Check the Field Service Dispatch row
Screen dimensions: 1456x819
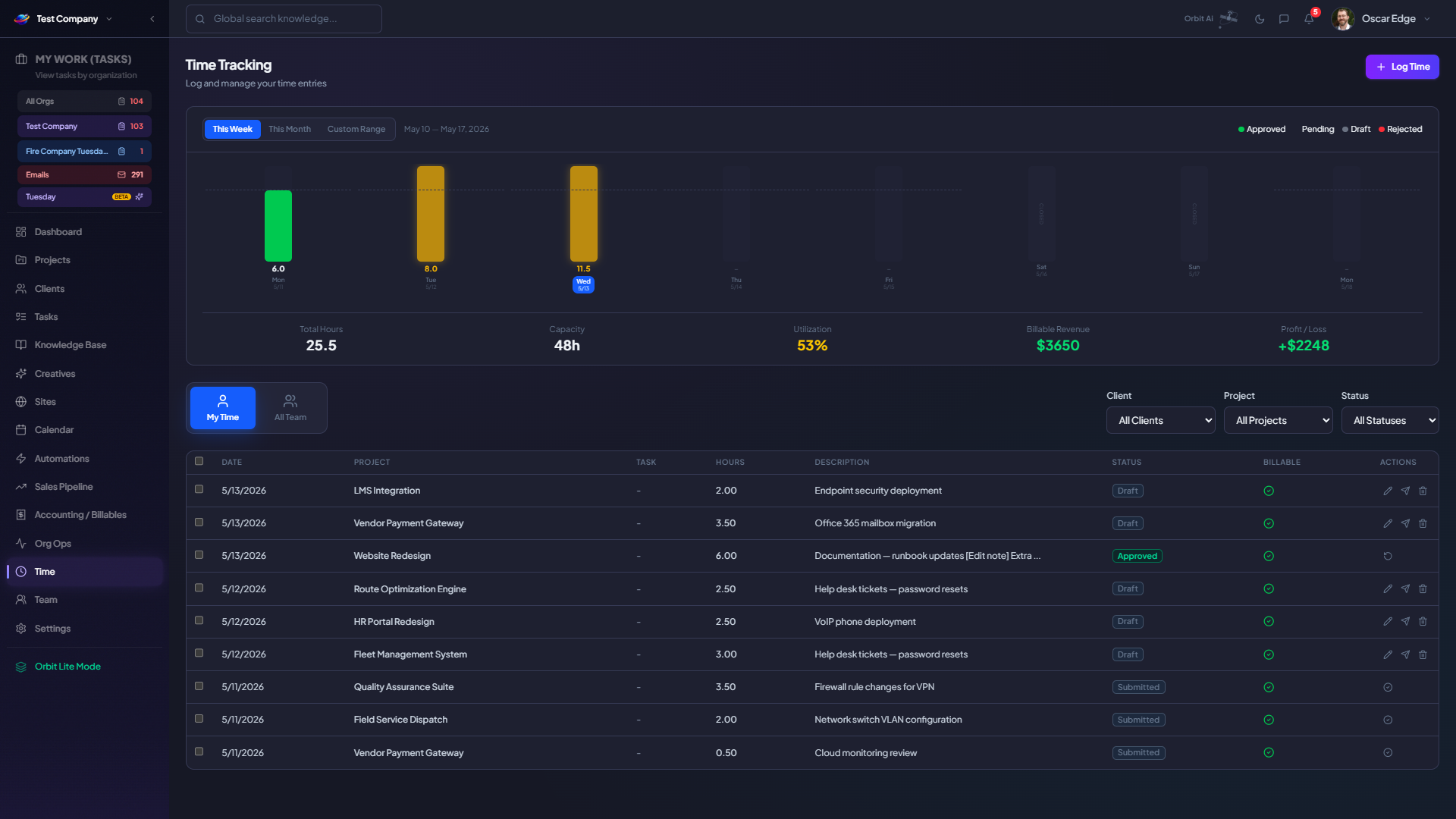click(199, 719)
